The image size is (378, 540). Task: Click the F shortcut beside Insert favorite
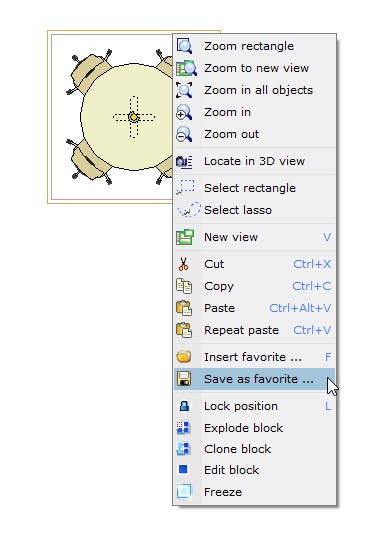pos(328,357)
